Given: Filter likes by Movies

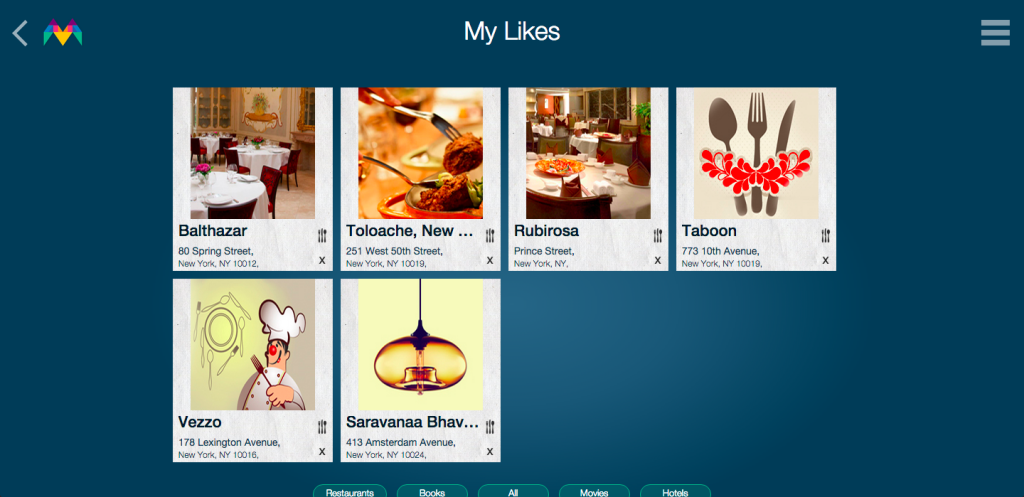Looking at the screenshot, I should (594, 492).
